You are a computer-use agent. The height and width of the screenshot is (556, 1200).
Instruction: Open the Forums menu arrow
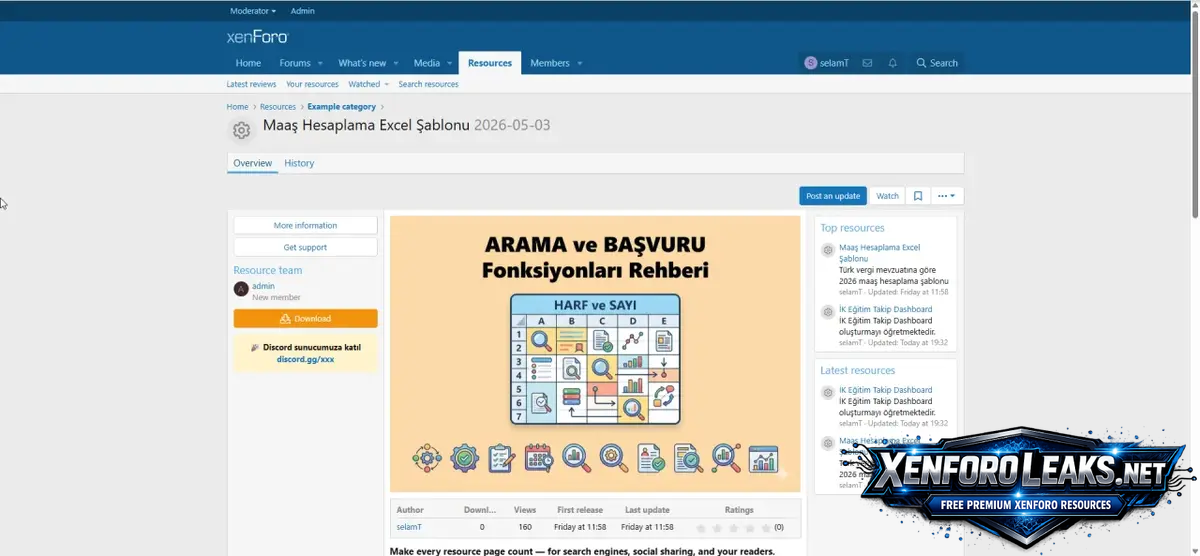tap(320, 63)
